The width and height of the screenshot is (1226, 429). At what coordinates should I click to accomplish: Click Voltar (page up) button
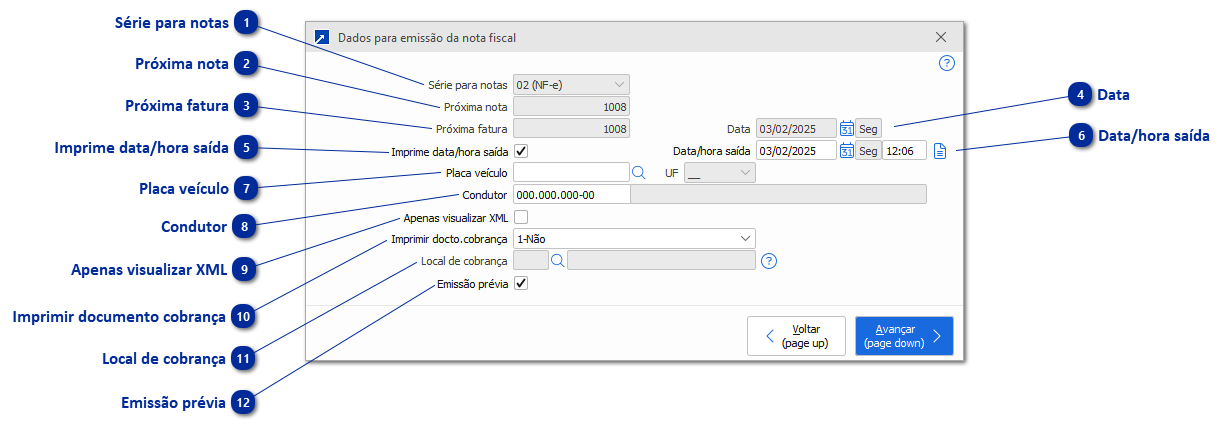click(x=796, y=336)
